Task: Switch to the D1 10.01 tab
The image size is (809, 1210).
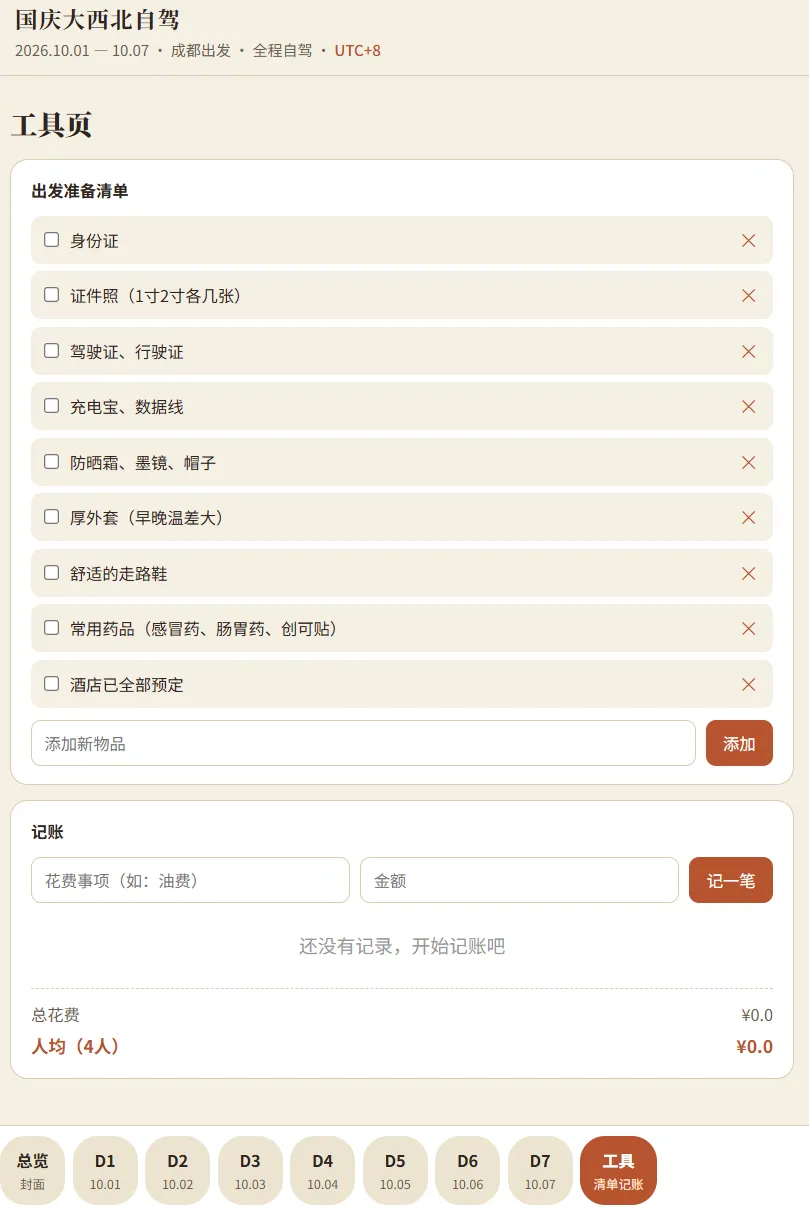Action: tap(105, 1170)
